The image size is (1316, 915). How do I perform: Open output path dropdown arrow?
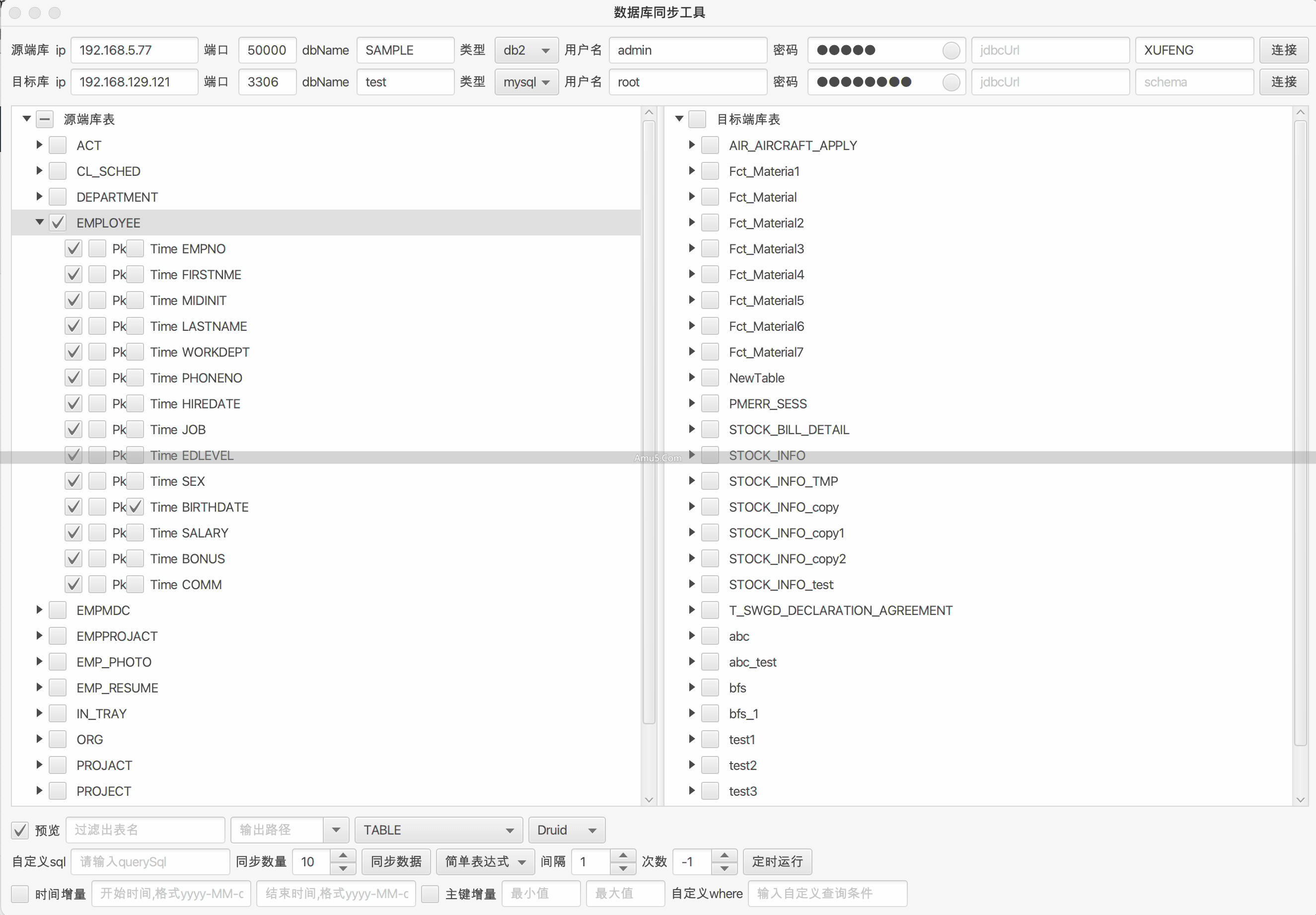coord(336,830)
